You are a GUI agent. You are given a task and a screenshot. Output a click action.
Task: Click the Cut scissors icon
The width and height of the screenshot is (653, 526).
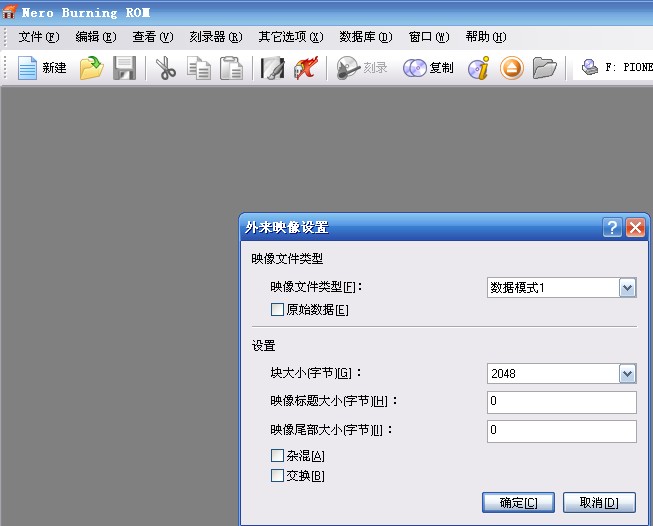coord(165,68)
